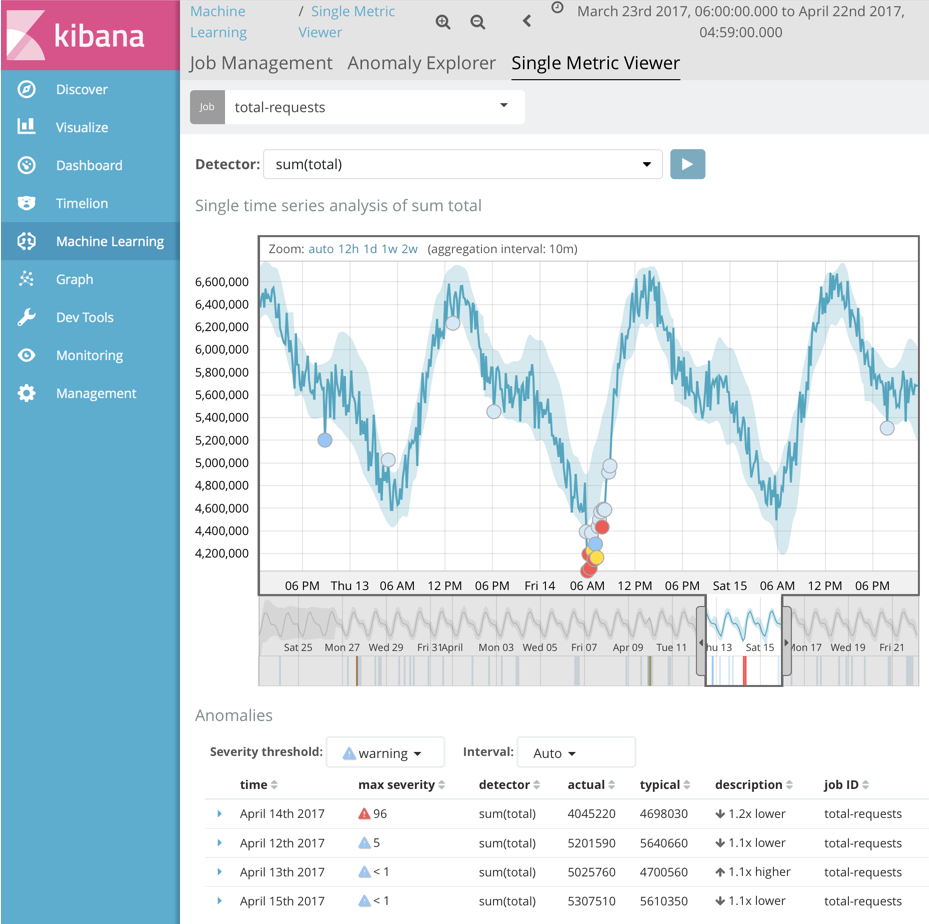Viewport: 929px width, 924px height.
Task: Click the Graph sidebar icon
Action: coord(27,280)
